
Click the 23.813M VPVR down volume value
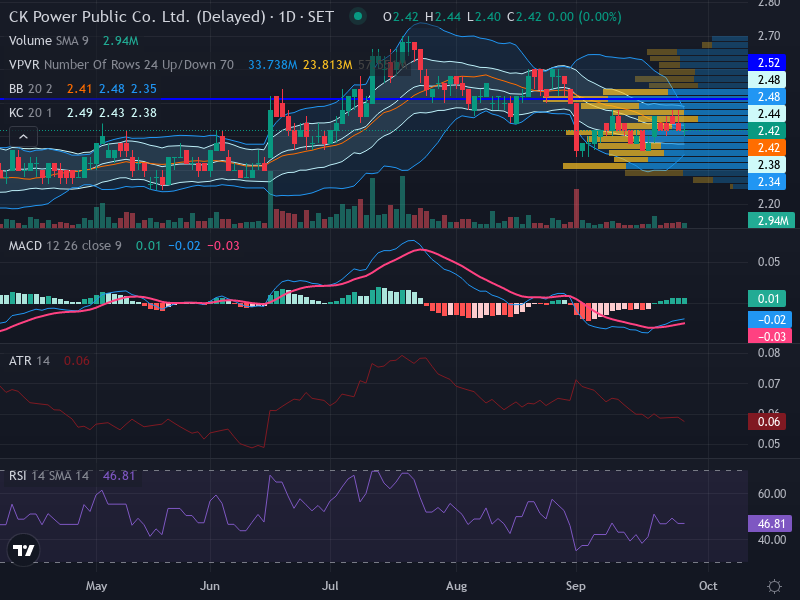click(x=328, y=65)
